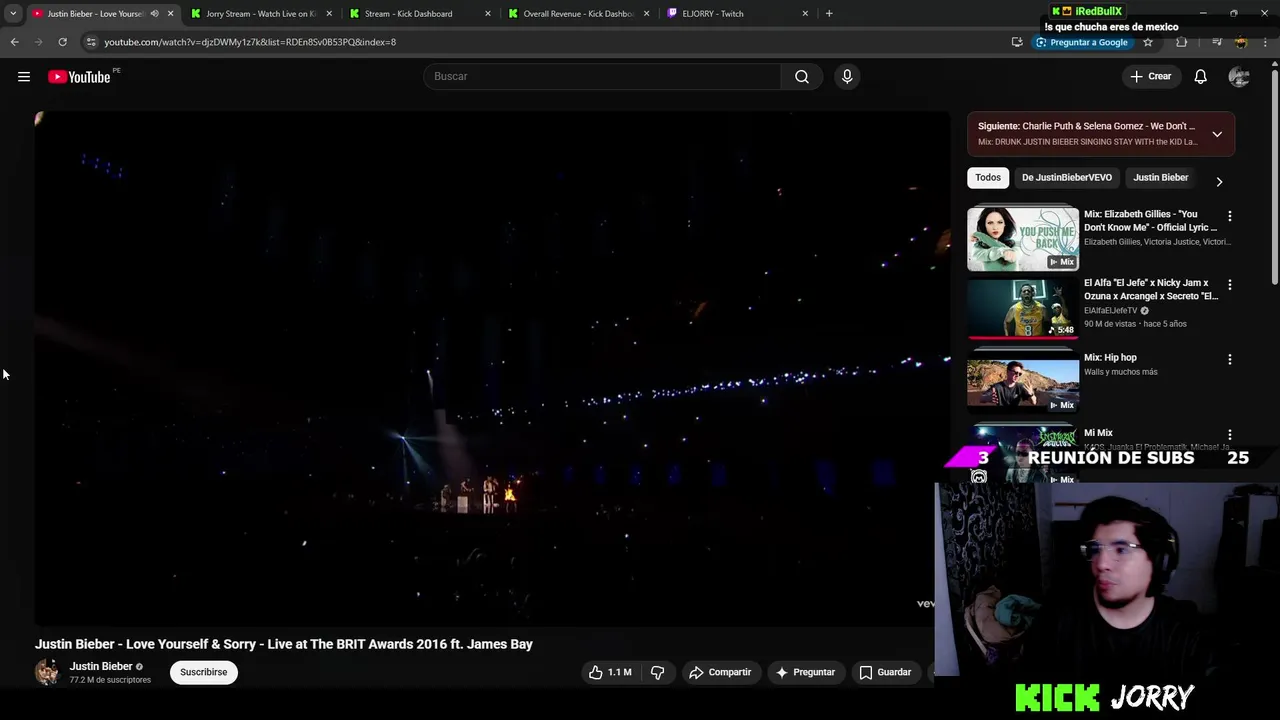1280x720 pixels.
Task: Click the Guardar save button
Action: pyautogui.click(x=886, y=672)
